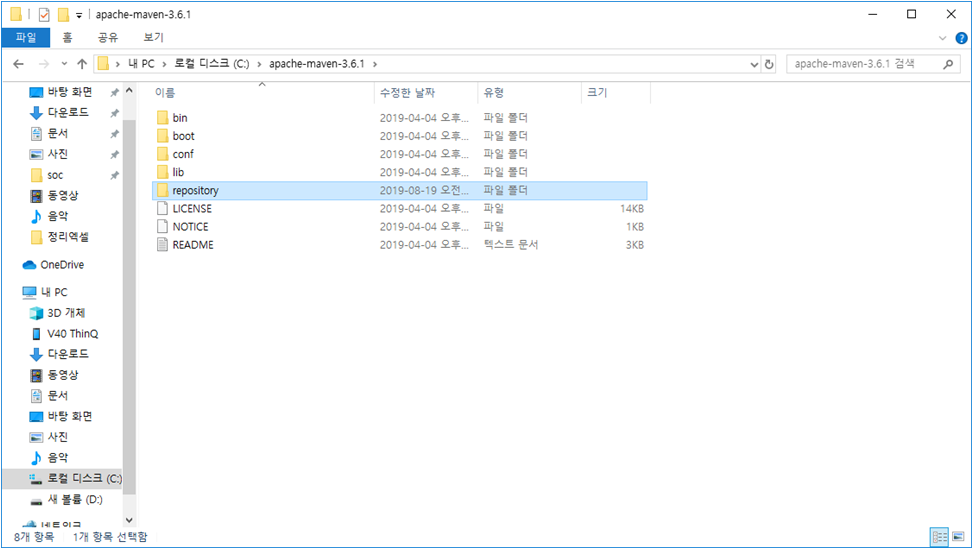
Task: Click 내 PC in the address bar
Action: click(x=141, y=64)
